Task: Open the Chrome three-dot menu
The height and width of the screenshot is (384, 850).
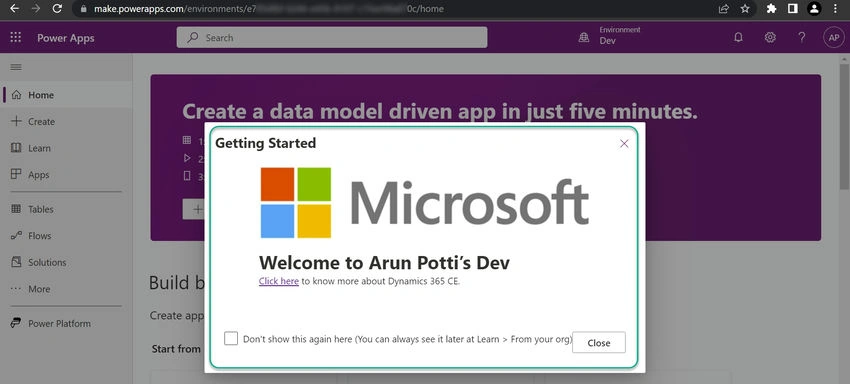Action: point(835,9)
